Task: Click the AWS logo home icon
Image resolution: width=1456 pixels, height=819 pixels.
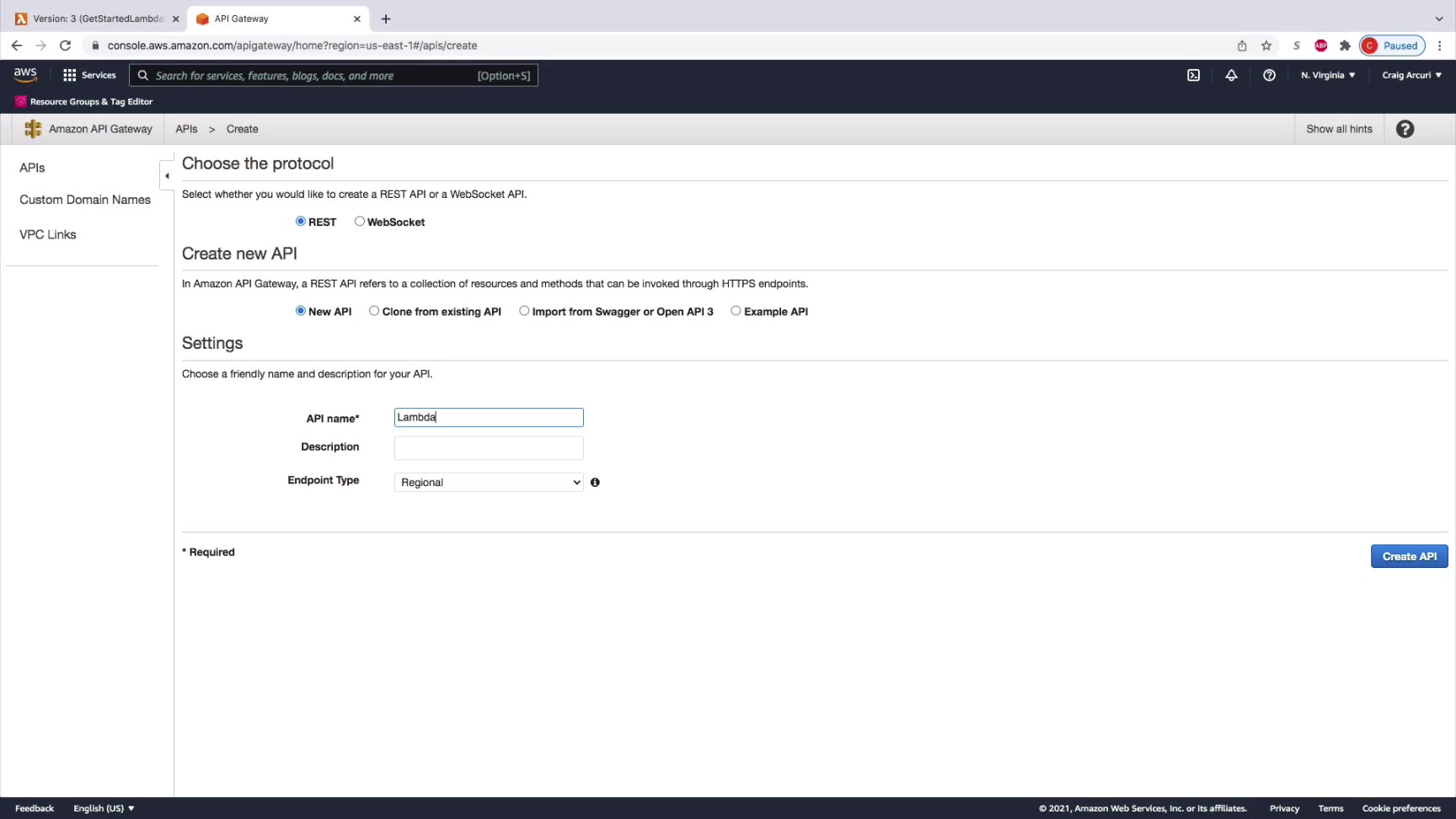Action: click(25, 75)
